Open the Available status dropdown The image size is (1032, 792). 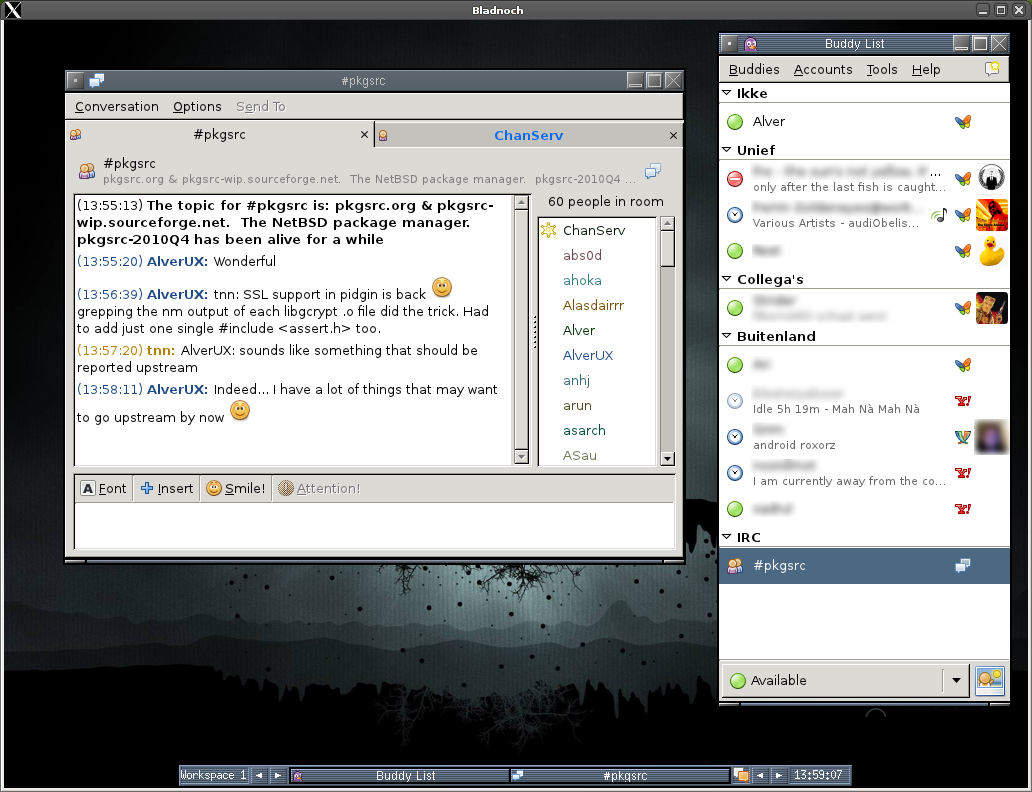click(956, 680)
